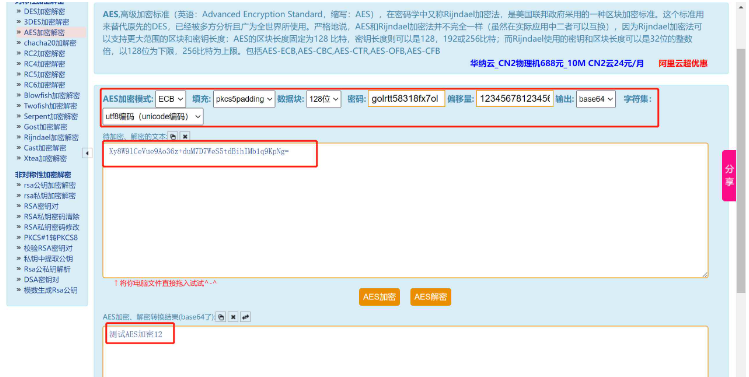Open Rijndael加密解密 in sidebar
The image size is (749, 377).
[x=51, y=137]
